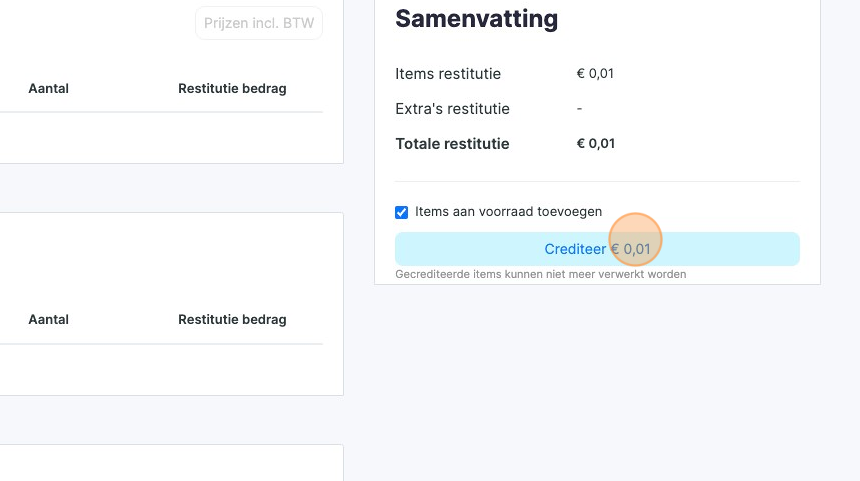Click the Extra's restitutie label
The height and width of the screenshot is (481, 860).
(x=452, y=108)
